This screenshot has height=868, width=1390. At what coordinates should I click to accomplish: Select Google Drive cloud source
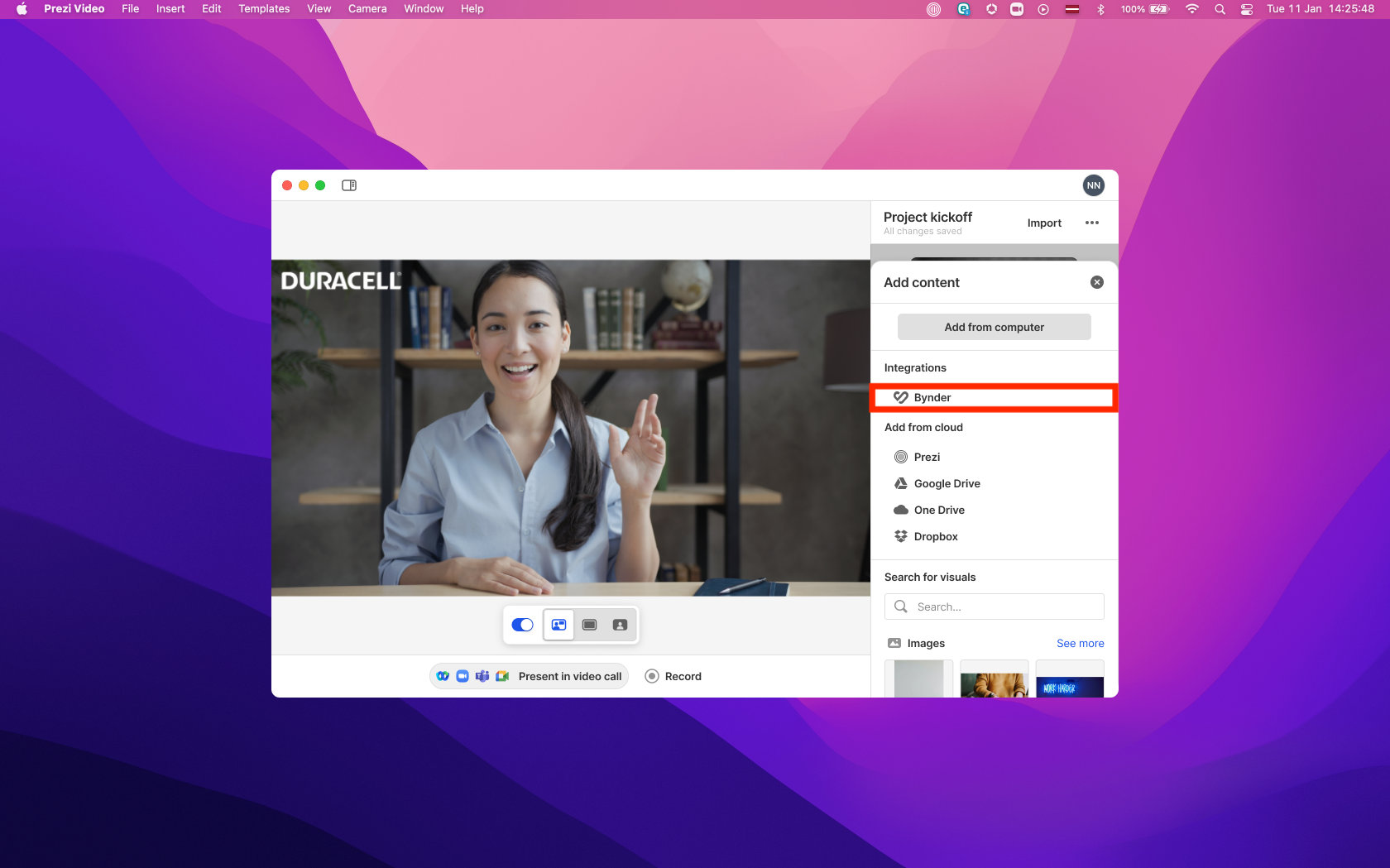(947, 483)
